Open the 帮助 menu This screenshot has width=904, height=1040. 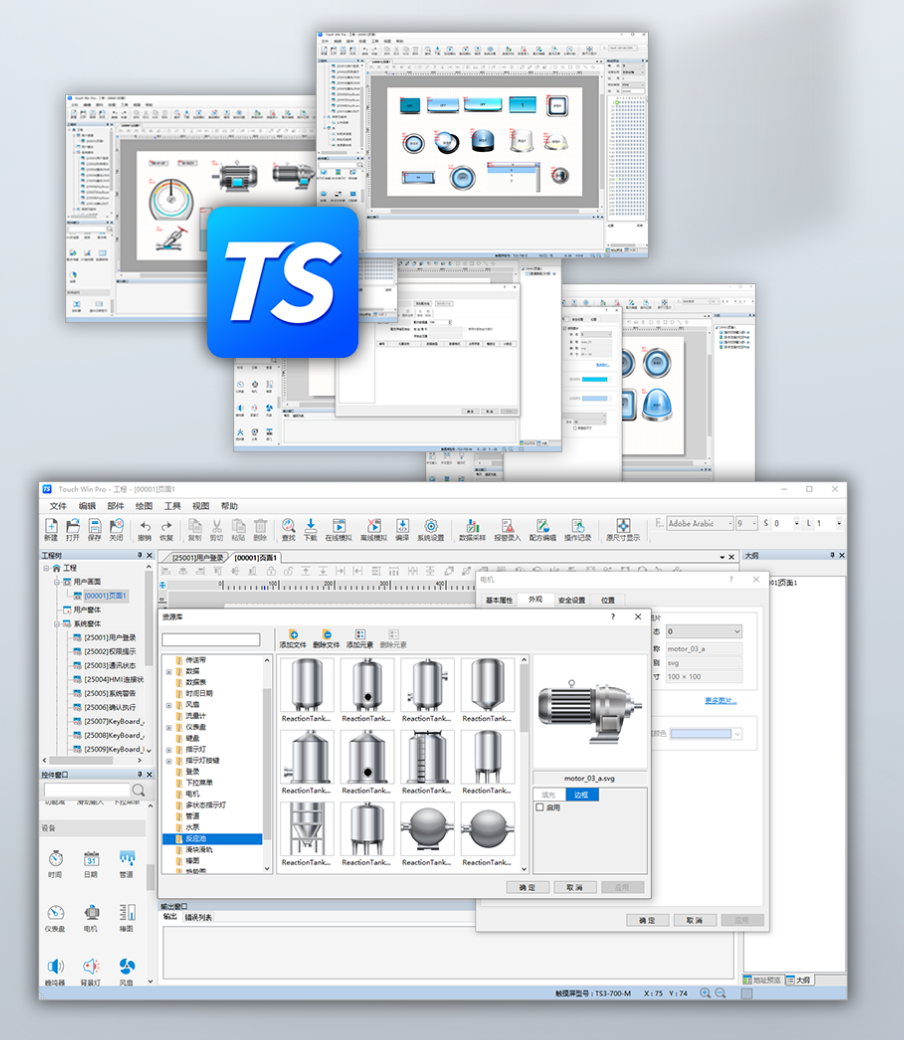click(229, 506)
